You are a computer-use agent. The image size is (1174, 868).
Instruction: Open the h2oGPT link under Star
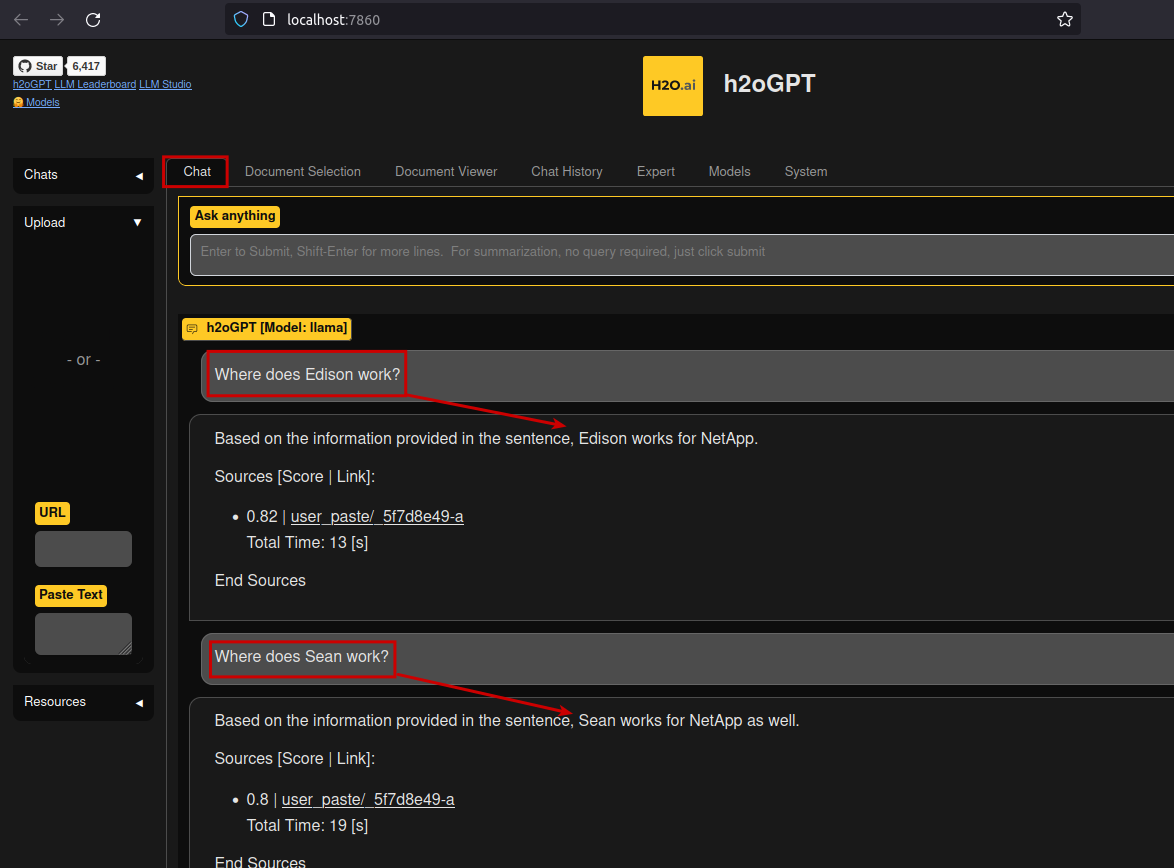(31, 85)
